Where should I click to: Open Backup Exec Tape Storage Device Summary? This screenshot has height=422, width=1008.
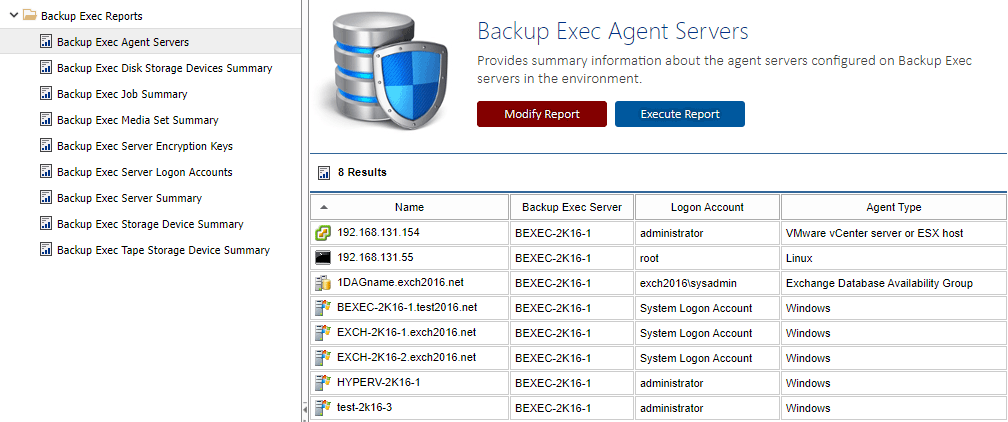click(x=163, y=250)
